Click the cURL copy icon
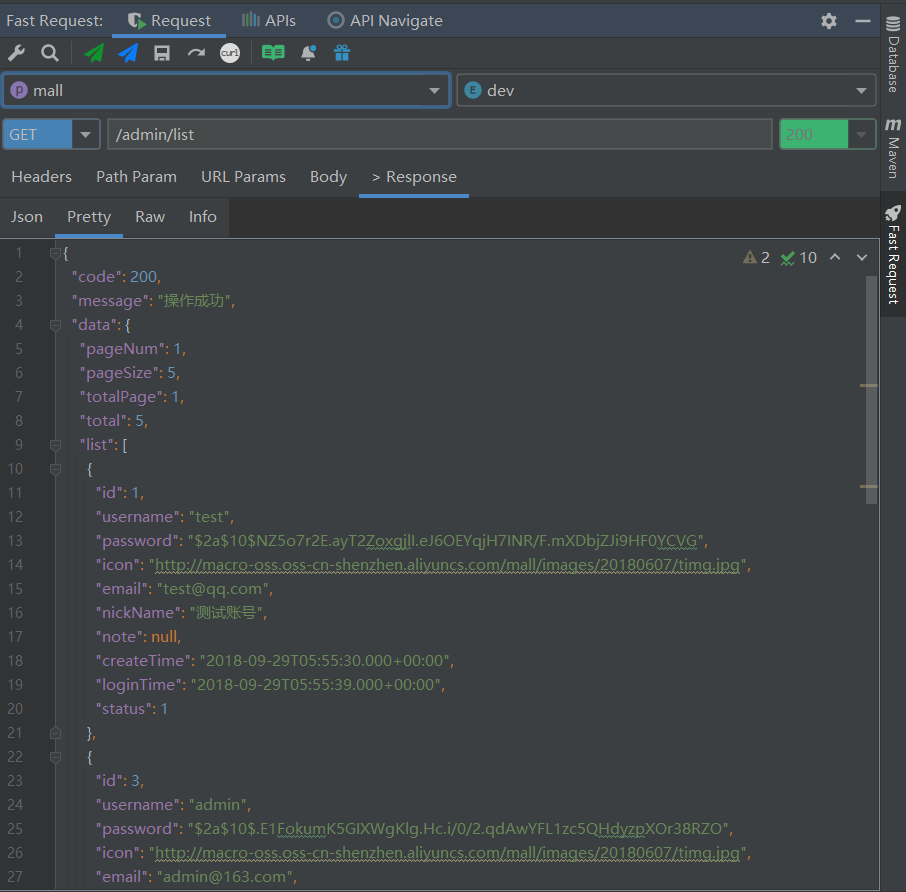The width and height of the screenshot is (906, 892). click(x=230, y=53)
